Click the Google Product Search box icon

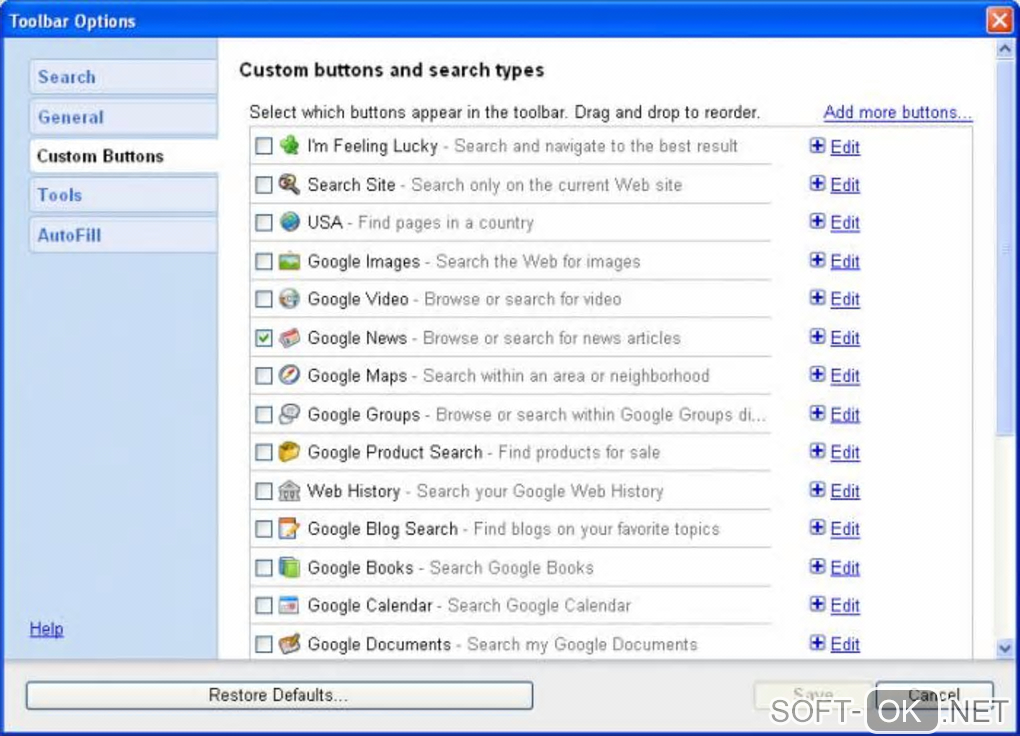pos(289,452)
